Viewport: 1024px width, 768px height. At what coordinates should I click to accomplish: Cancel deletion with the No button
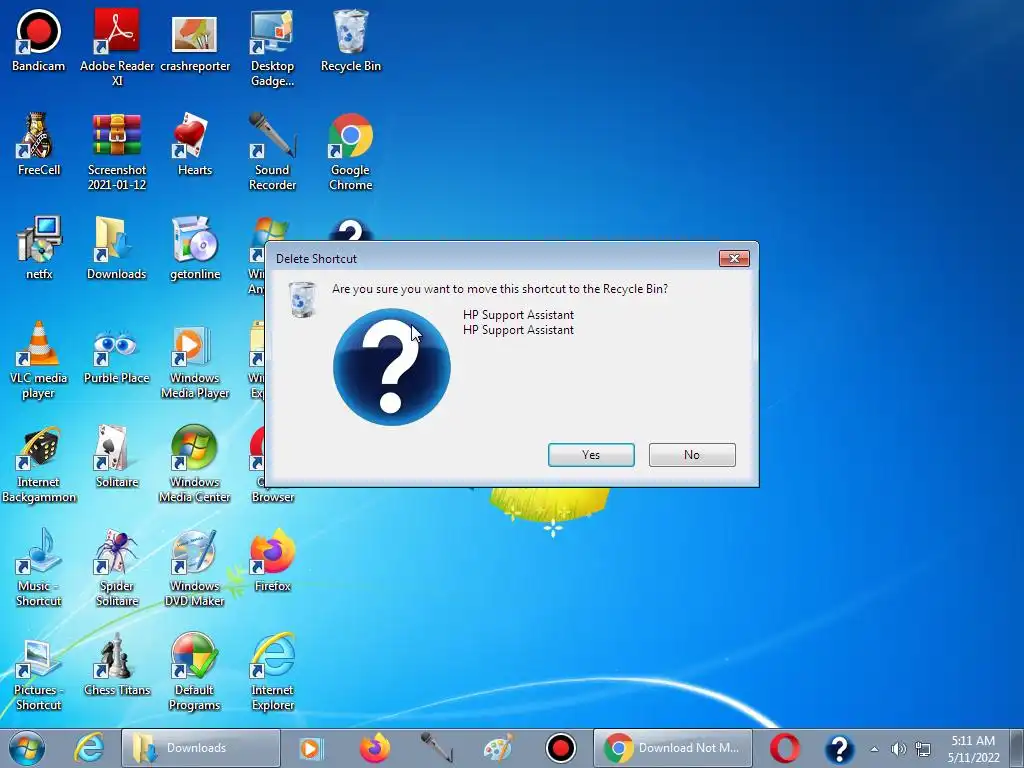[692, 455]
